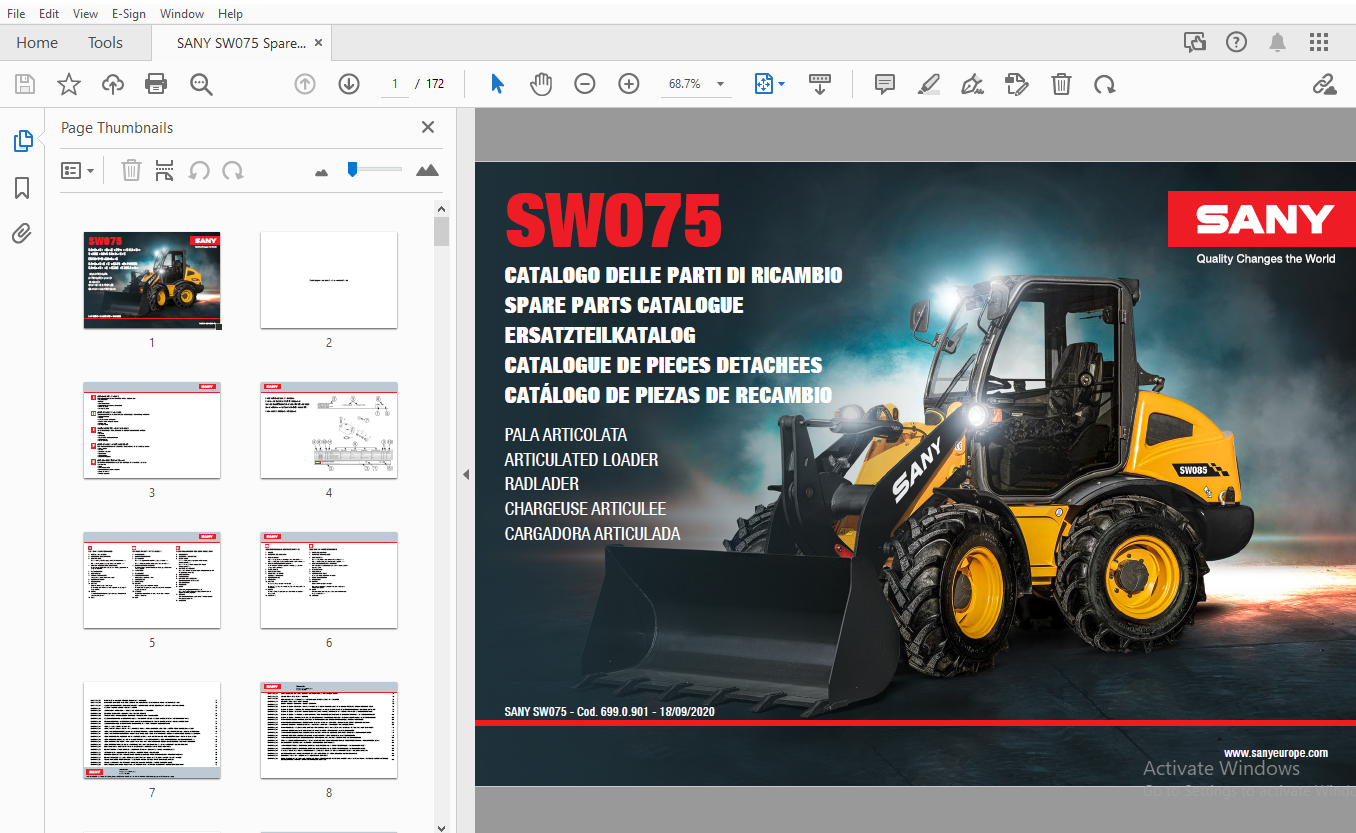The width and height of the screenshot is (1356, 833).
Task: Open the Sign document tool
Action: (x=973, y=84)
